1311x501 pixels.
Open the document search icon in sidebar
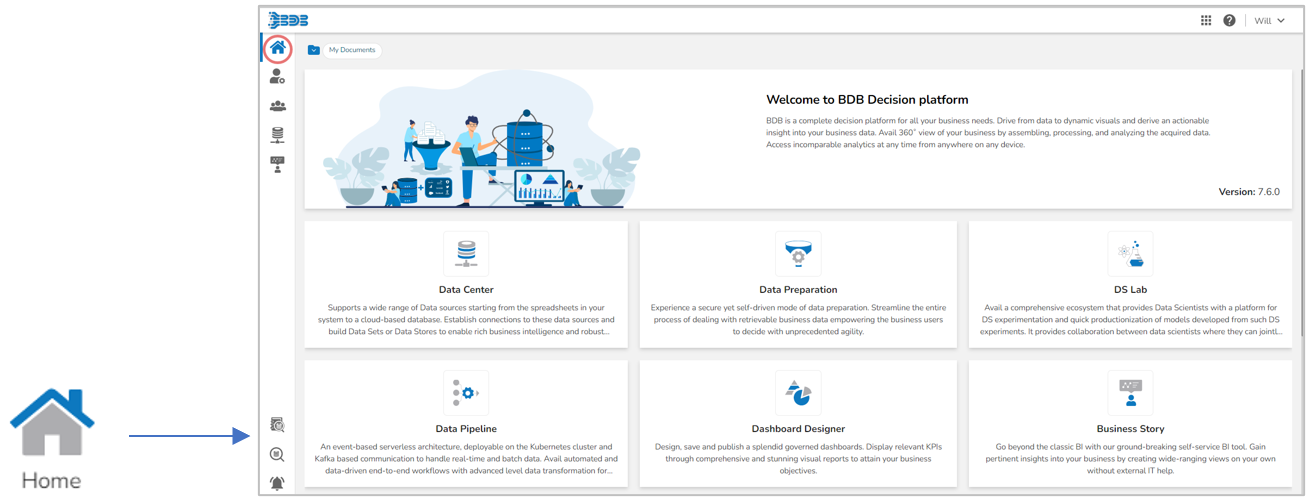pos(278,425)
